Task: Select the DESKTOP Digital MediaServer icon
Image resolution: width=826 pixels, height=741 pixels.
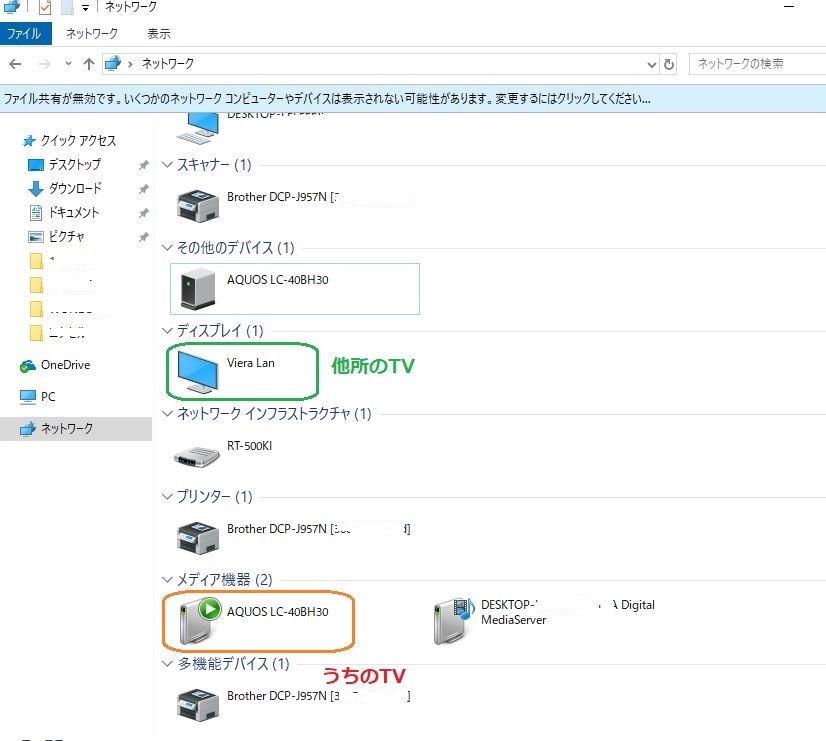Action: coord(454,621)
